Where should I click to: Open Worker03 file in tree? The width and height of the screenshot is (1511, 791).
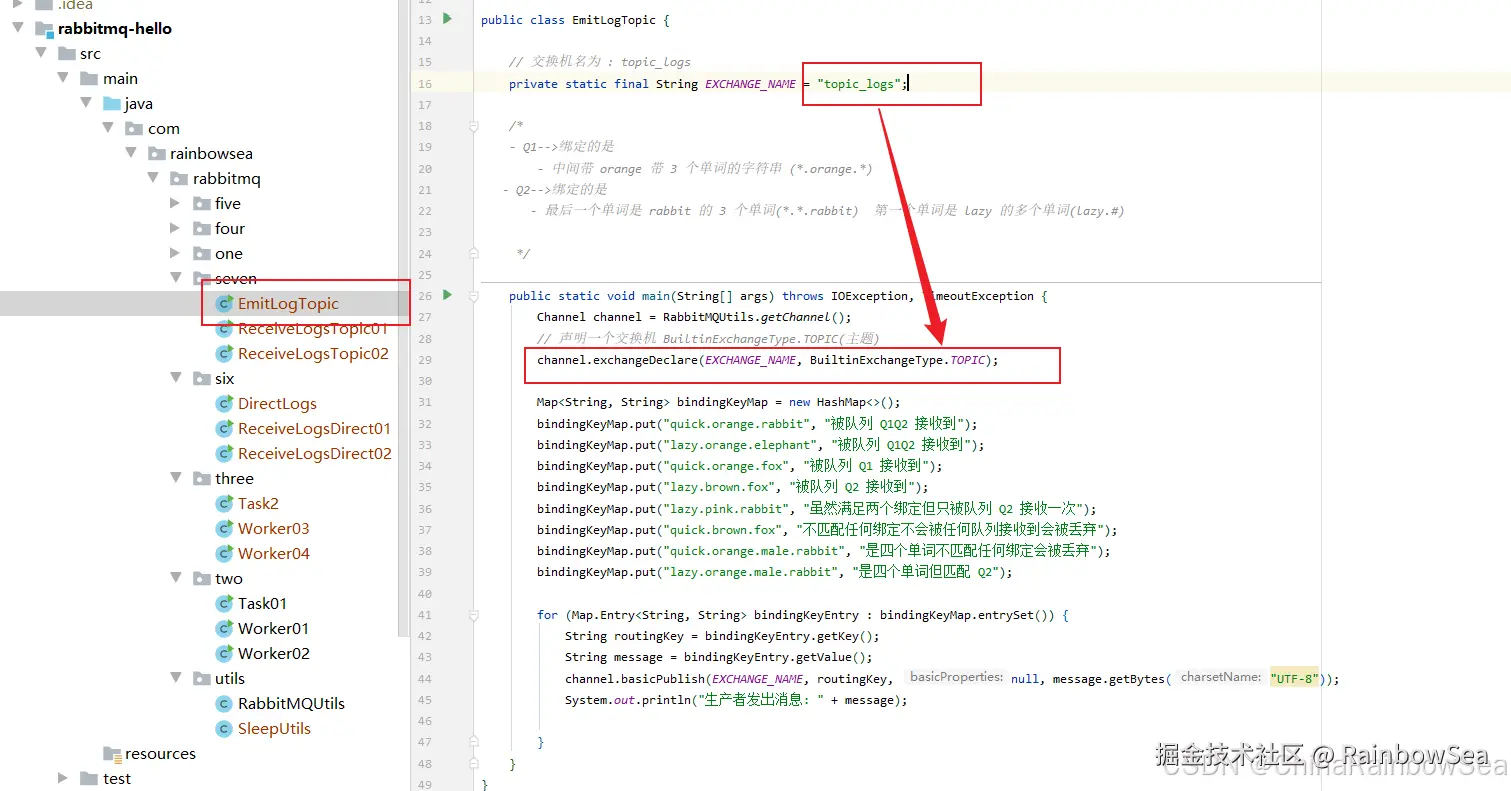click(x=274, y=528)
